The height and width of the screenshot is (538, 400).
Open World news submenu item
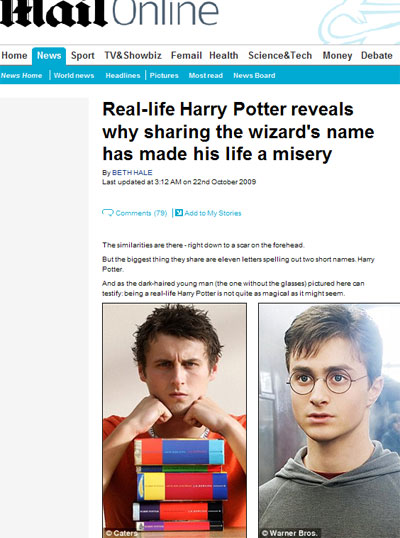(74, 75)
